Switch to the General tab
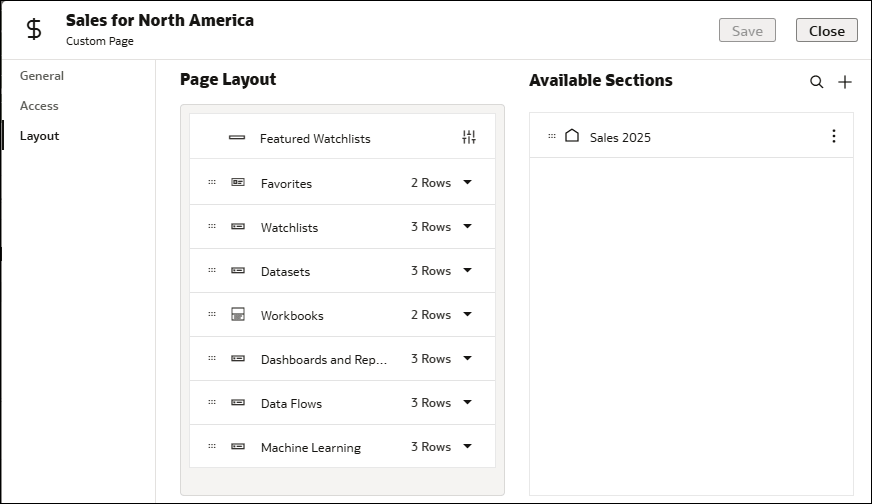 (x=42, y=76)
